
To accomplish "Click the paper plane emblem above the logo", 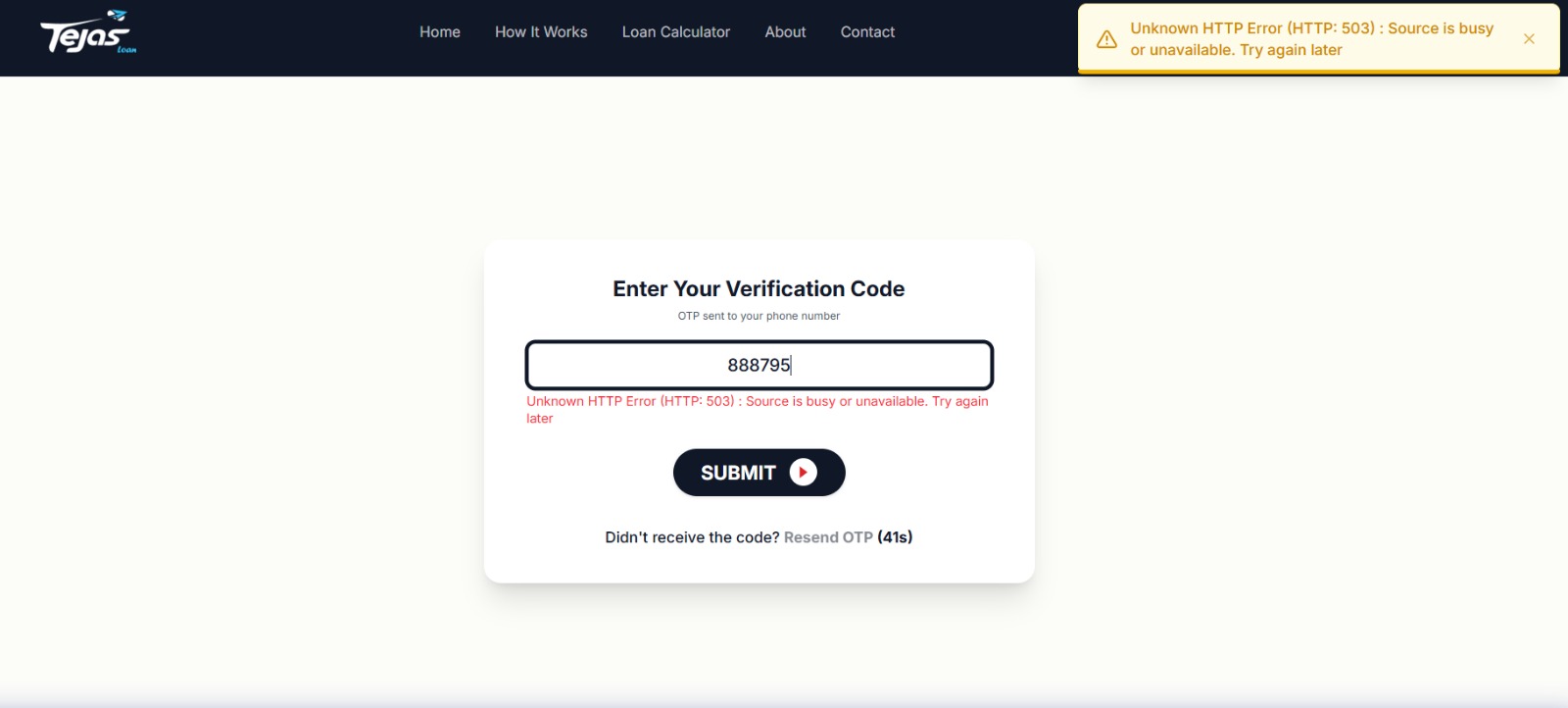I will point(117,15).
